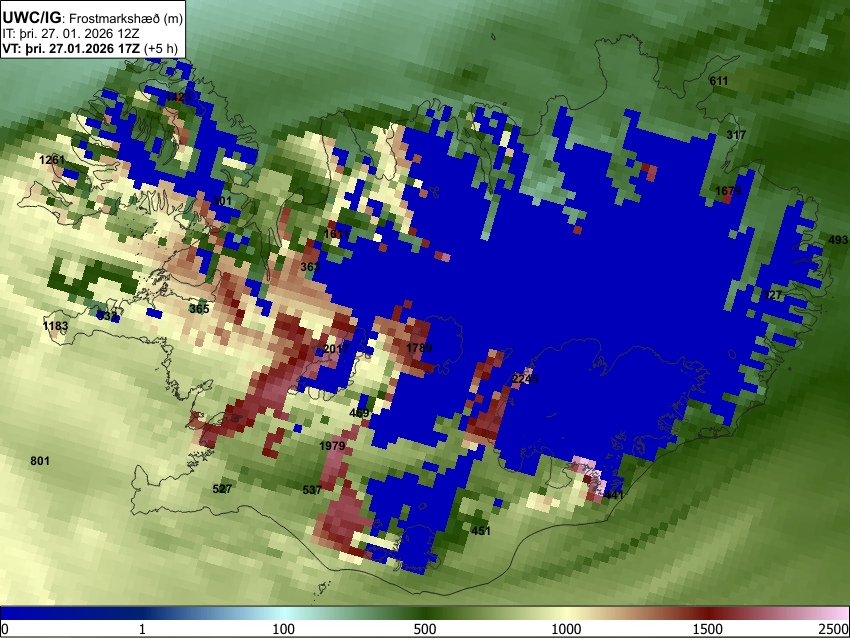The width and height of the screenshot is (850, 638).
Task: Click the 'IT: þri. 27. 01. 2026 12Z' line
Action: point(70,34)
